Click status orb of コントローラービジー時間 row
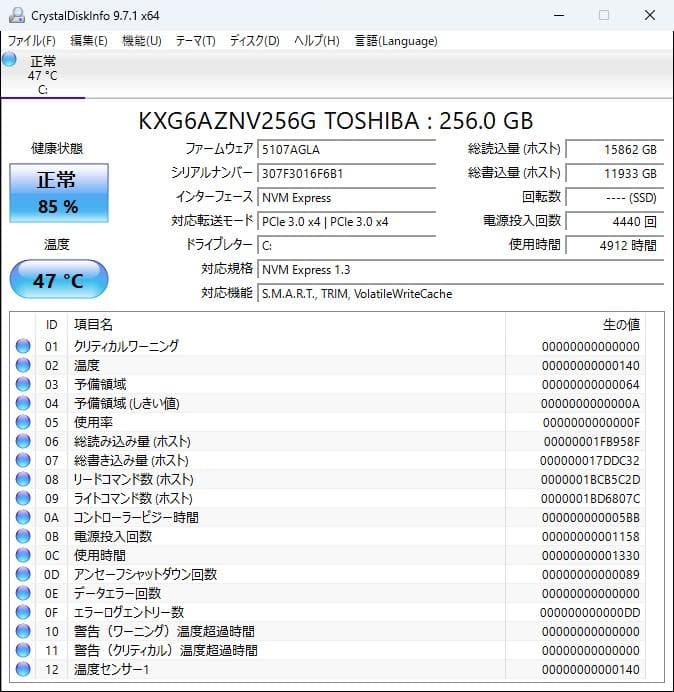 coord(23,517)
